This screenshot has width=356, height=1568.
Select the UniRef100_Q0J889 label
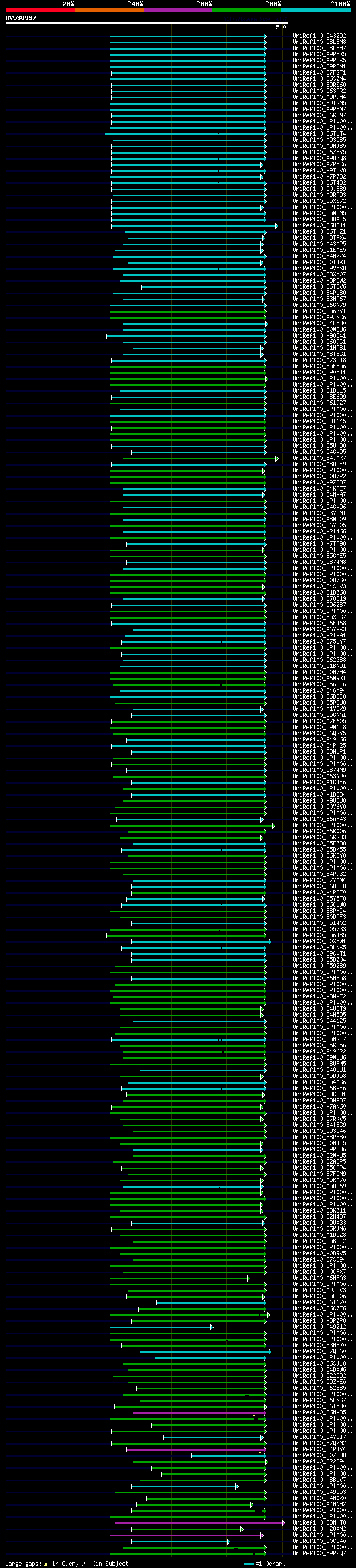[x=319, y=189]
